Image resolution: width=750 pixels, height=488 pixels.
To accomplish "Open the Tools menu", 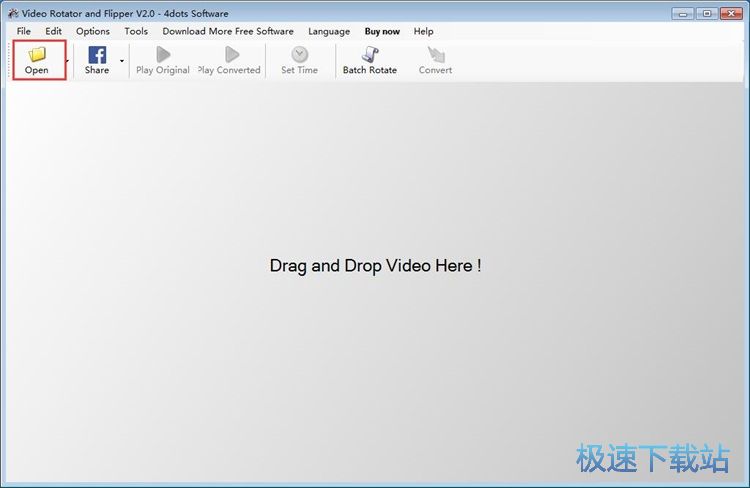I will pos(136,31).
